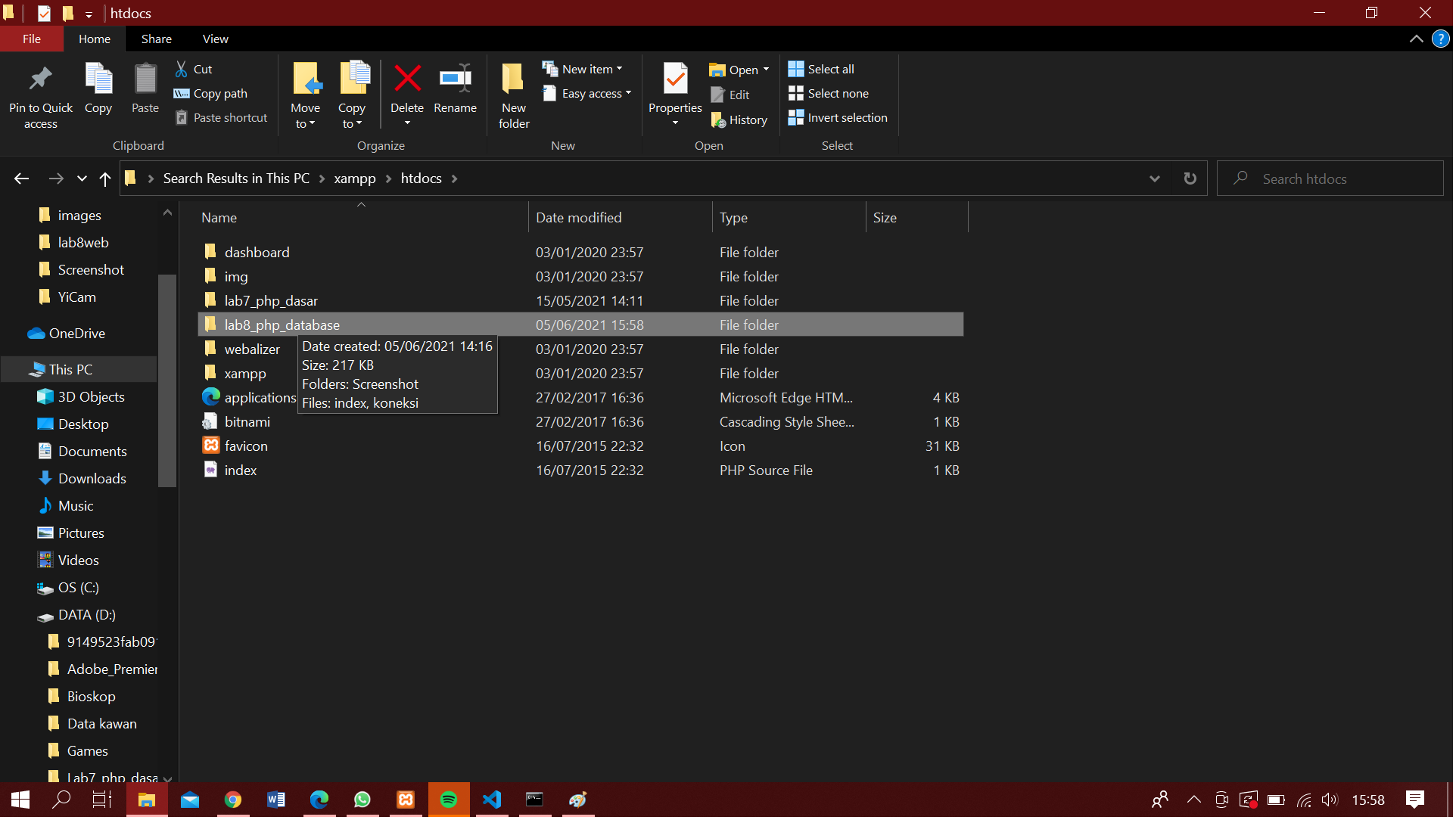This screenshot has height=823, width=1456.
Task: Open Properties from the ribbon
Action: 674,79
